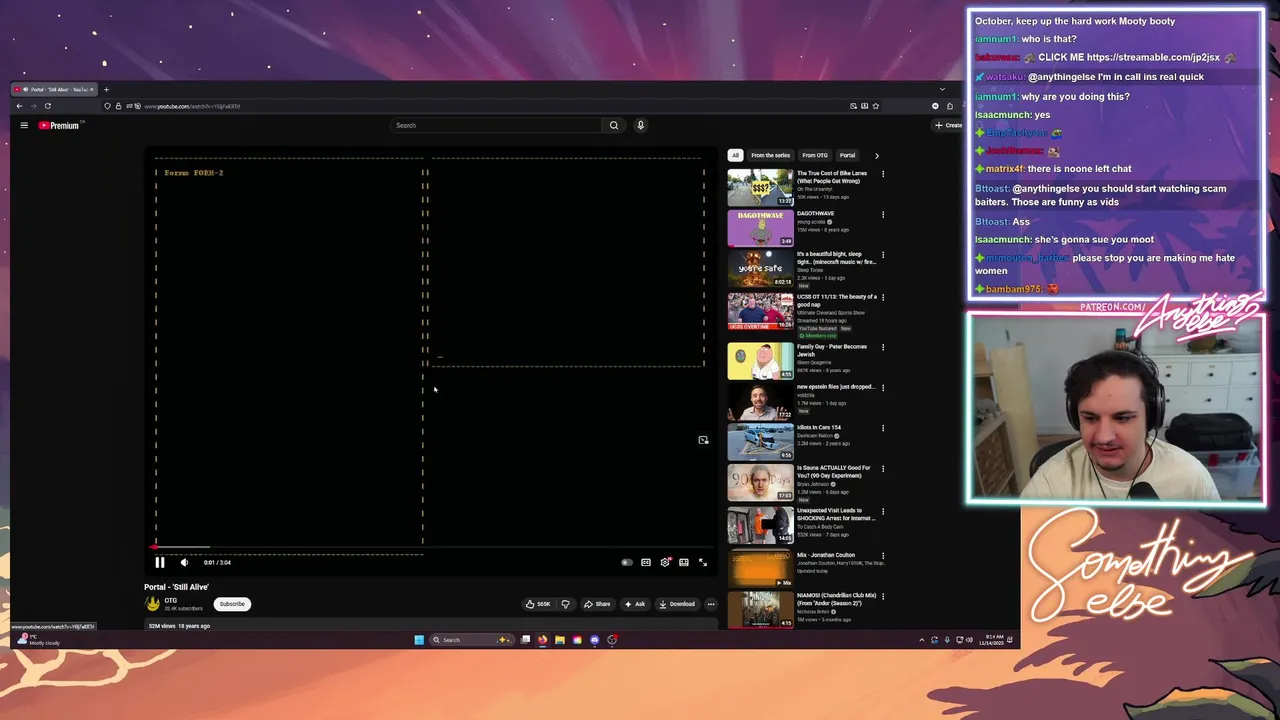Share the Still Alive video
The image size is (1280, 720).
click(597, 604)
